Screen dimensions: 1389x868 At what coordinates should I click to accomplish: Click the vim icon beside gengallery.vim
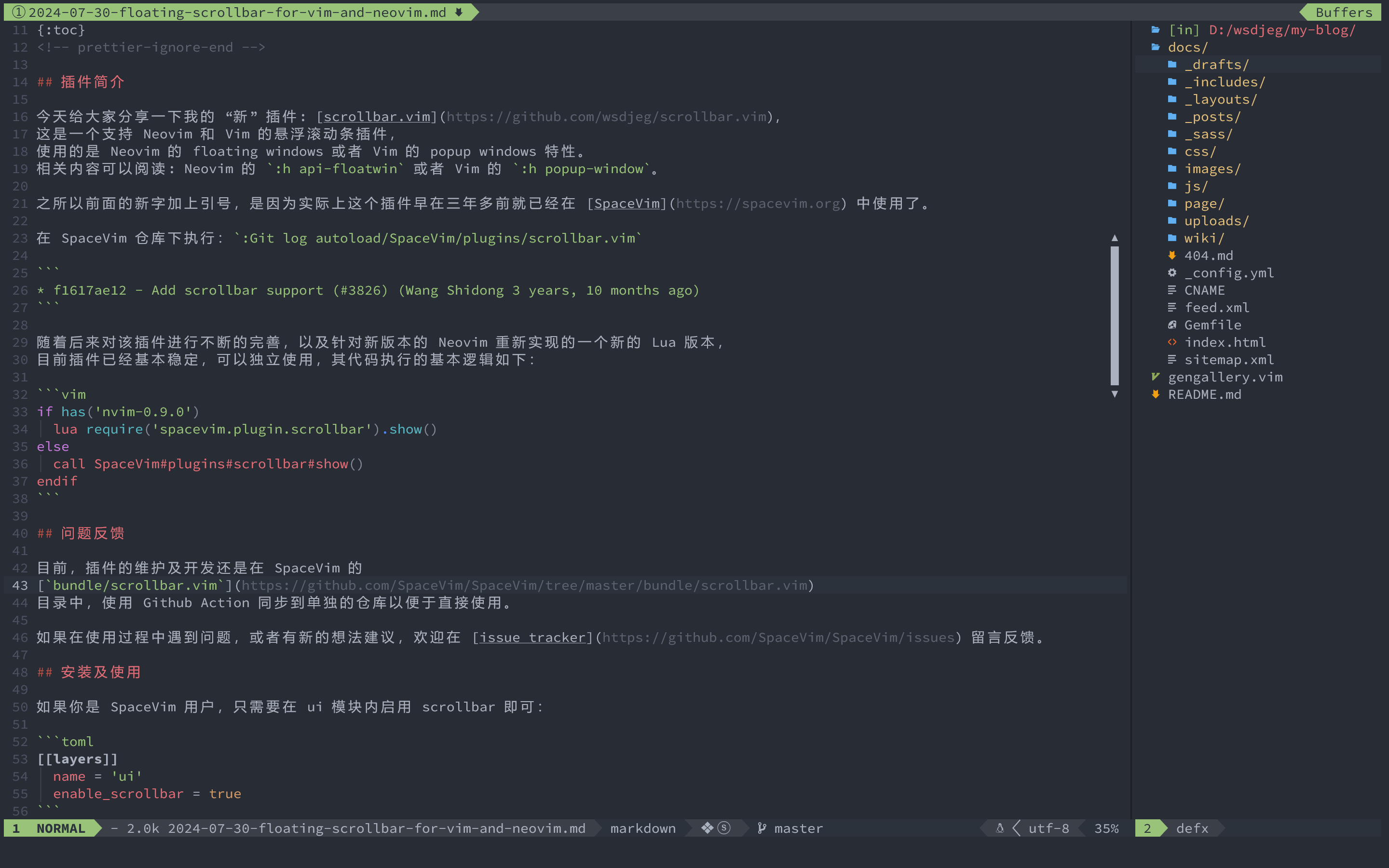coord(1156,377)
